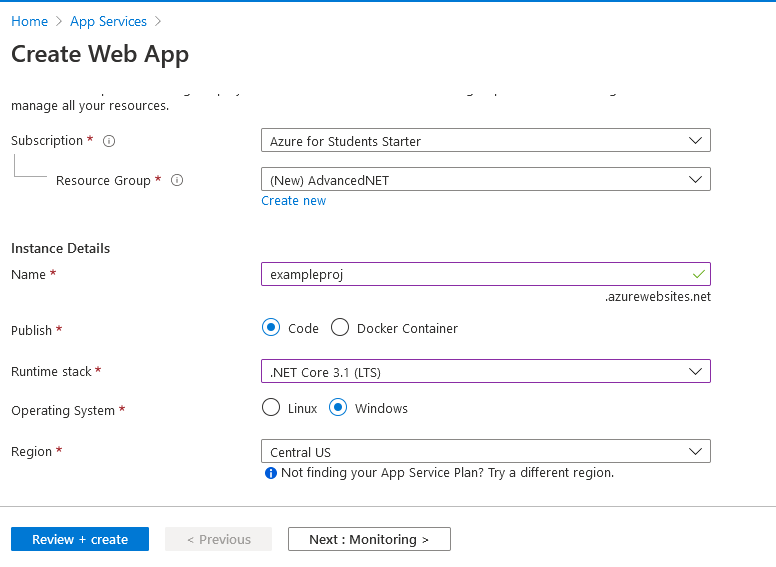Click the 'Not finding your App Service Plan?' message
The width and height of the screenshot is (776, 567).
[447, 473]
